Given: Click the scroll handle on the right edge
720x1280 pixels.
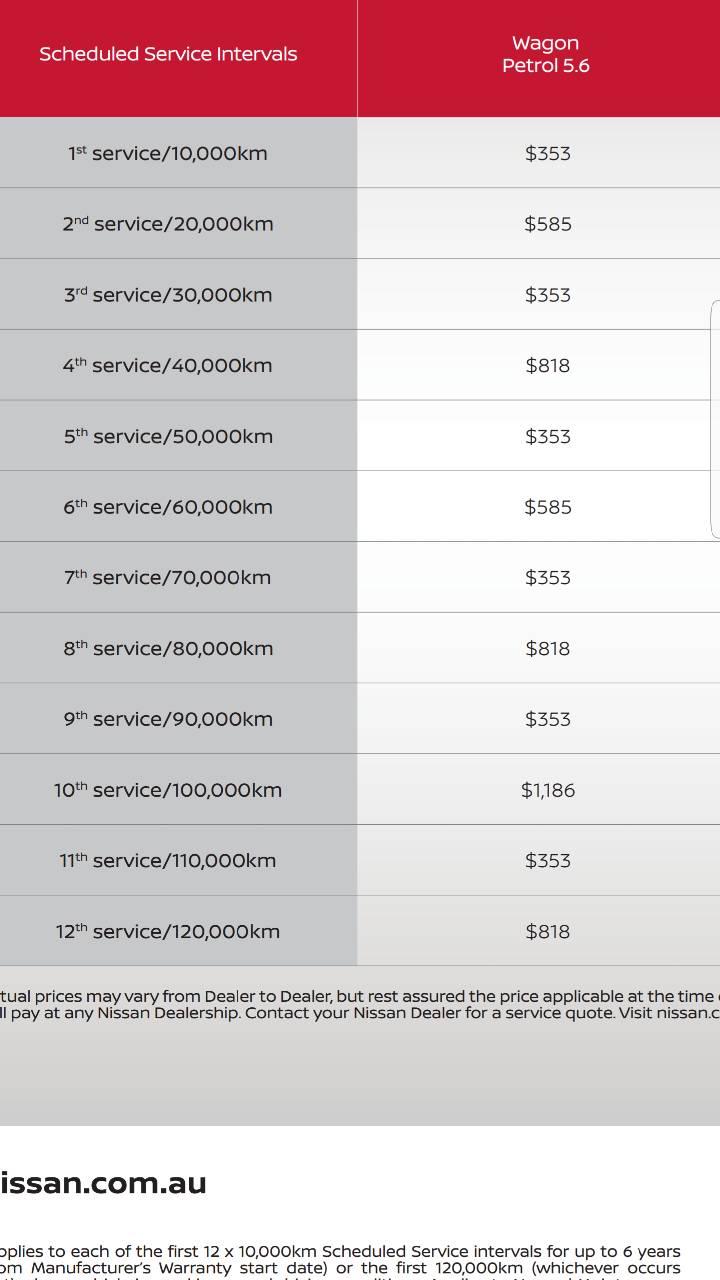Looking at the screenshot, I should click(x=715, y=420).
